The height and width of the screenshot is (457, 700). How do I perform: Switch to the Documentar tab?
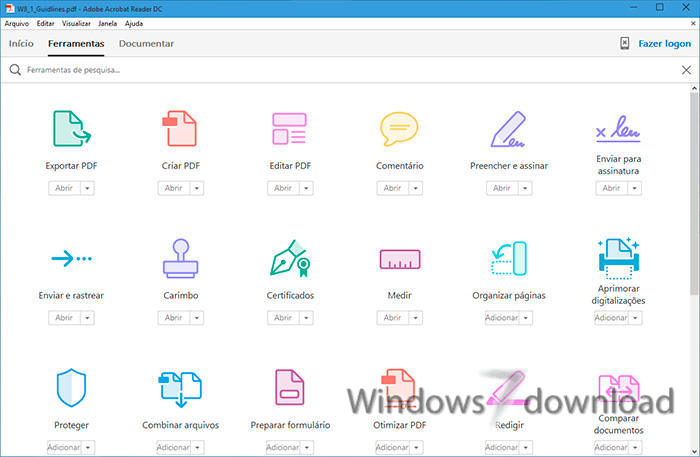tap(146, 43)
